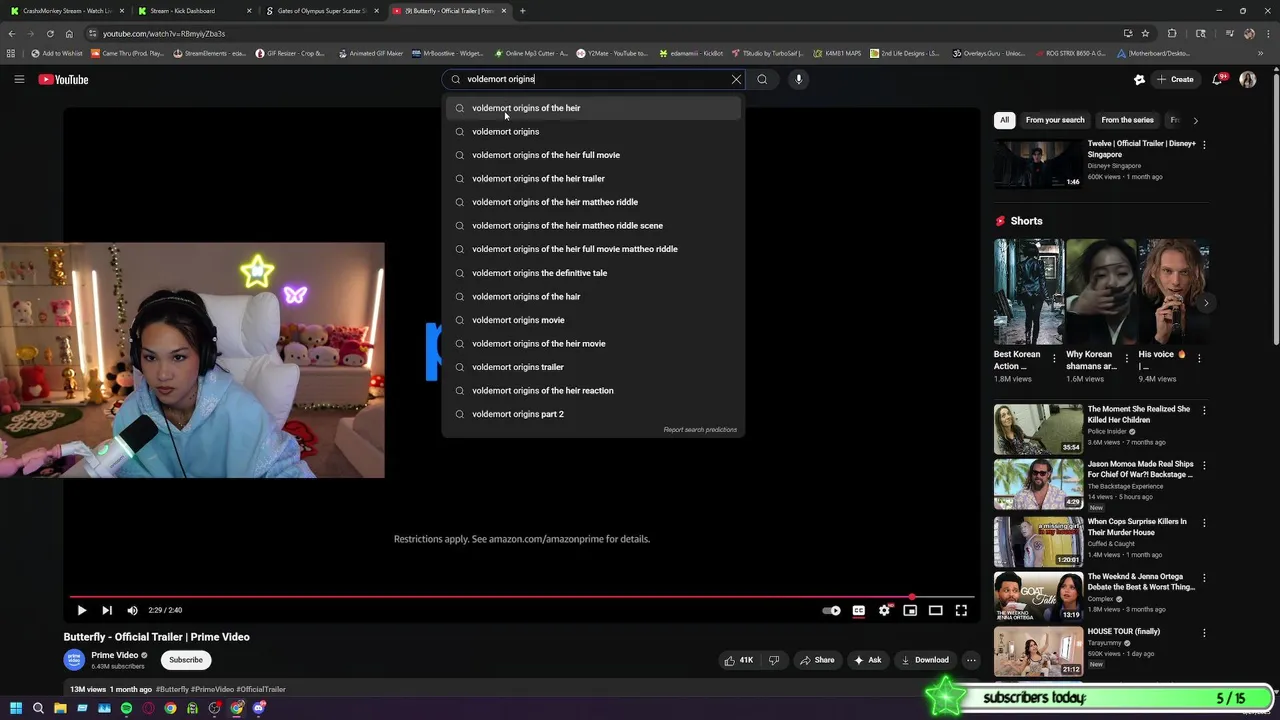Pick the 'voldemort origins of the hair' suggestion
Image resolution: width=1280 pixels, height=720 pixels.
tap(592, 296)
